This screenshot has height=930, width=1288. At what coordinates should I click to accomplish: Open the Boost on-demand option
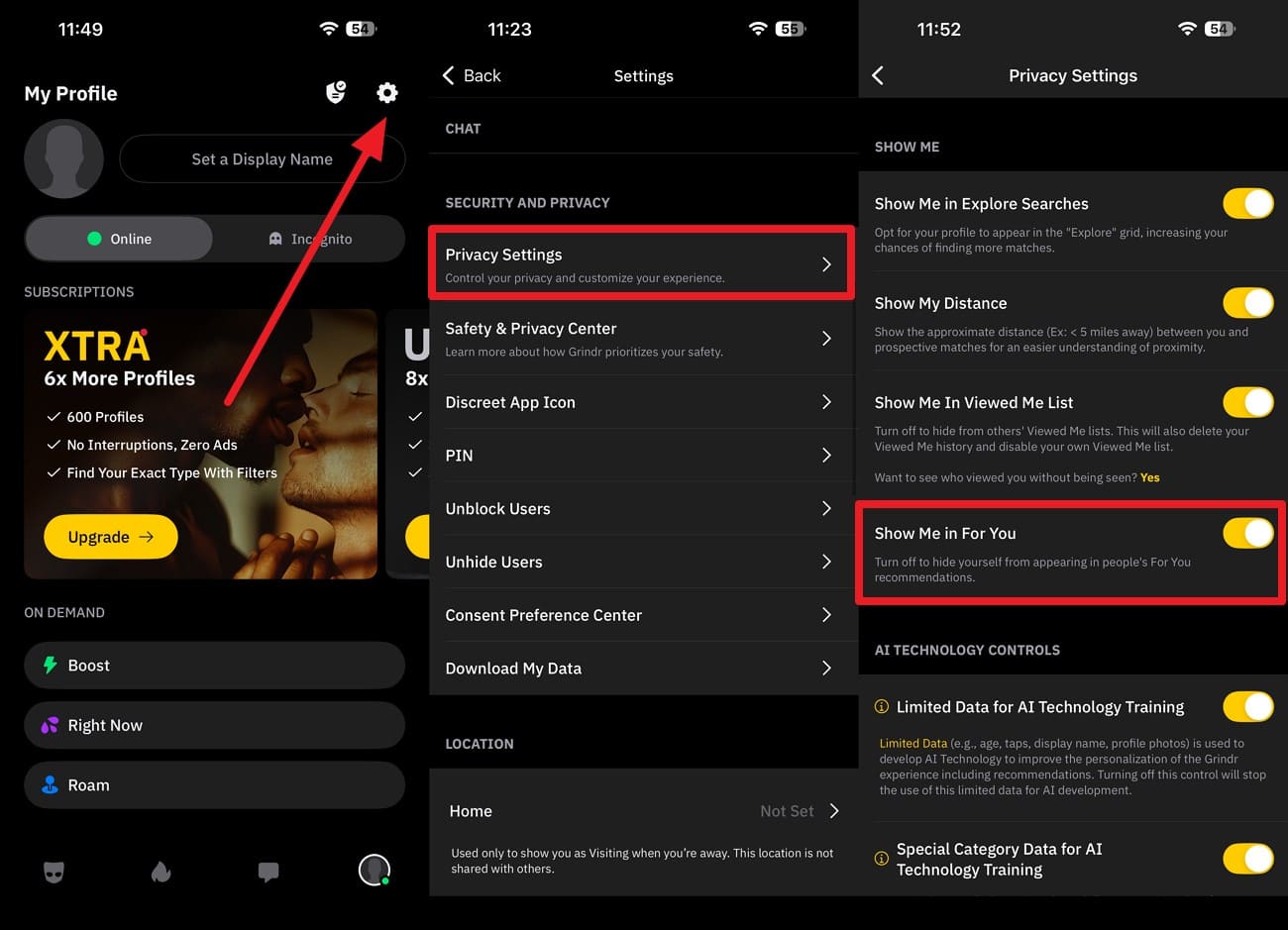[214, 666]
